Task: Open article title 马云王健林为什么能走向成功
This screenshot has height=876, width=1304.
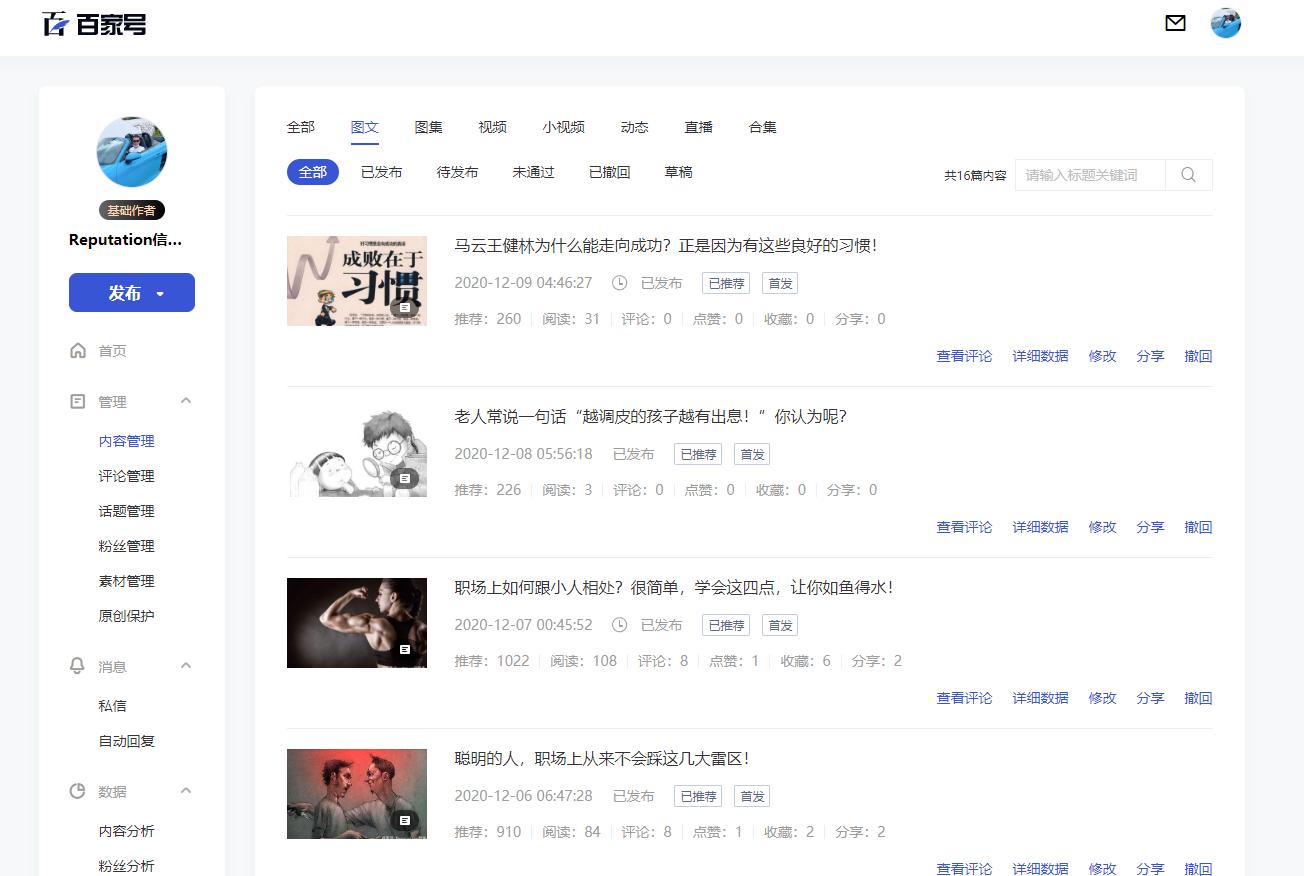Action: point(666,246)
